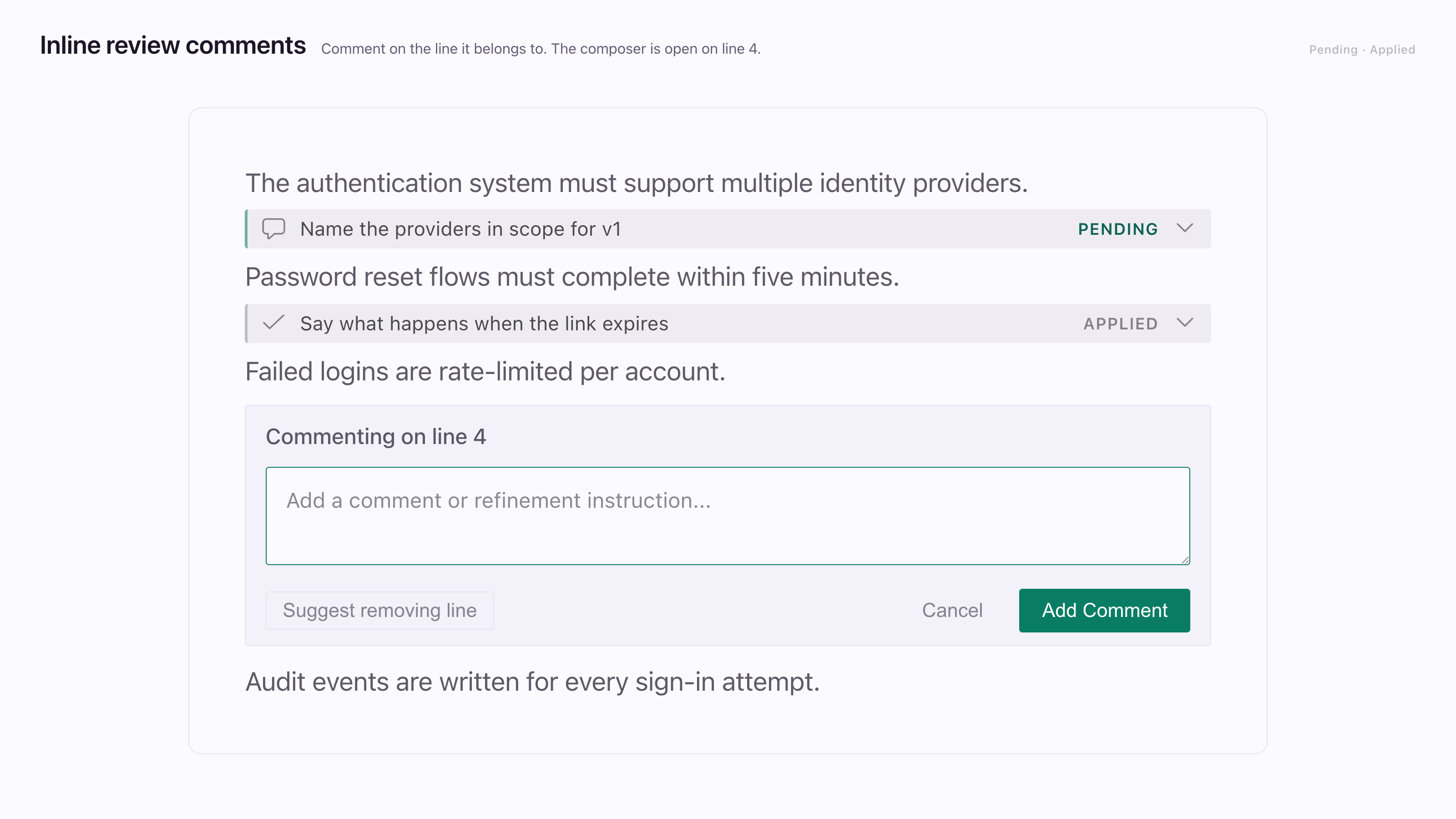Click the textarea resize handle corner
The image size is (1456, 819).
pos(1185,560)
